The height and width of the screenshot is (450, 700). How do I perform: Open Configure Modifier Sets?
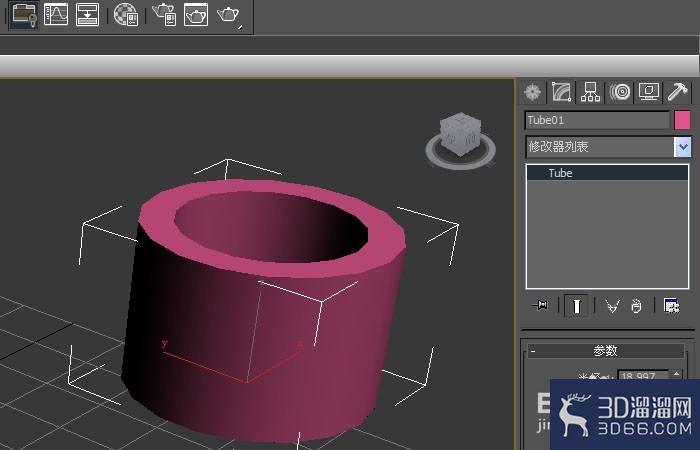click(671, 306)
